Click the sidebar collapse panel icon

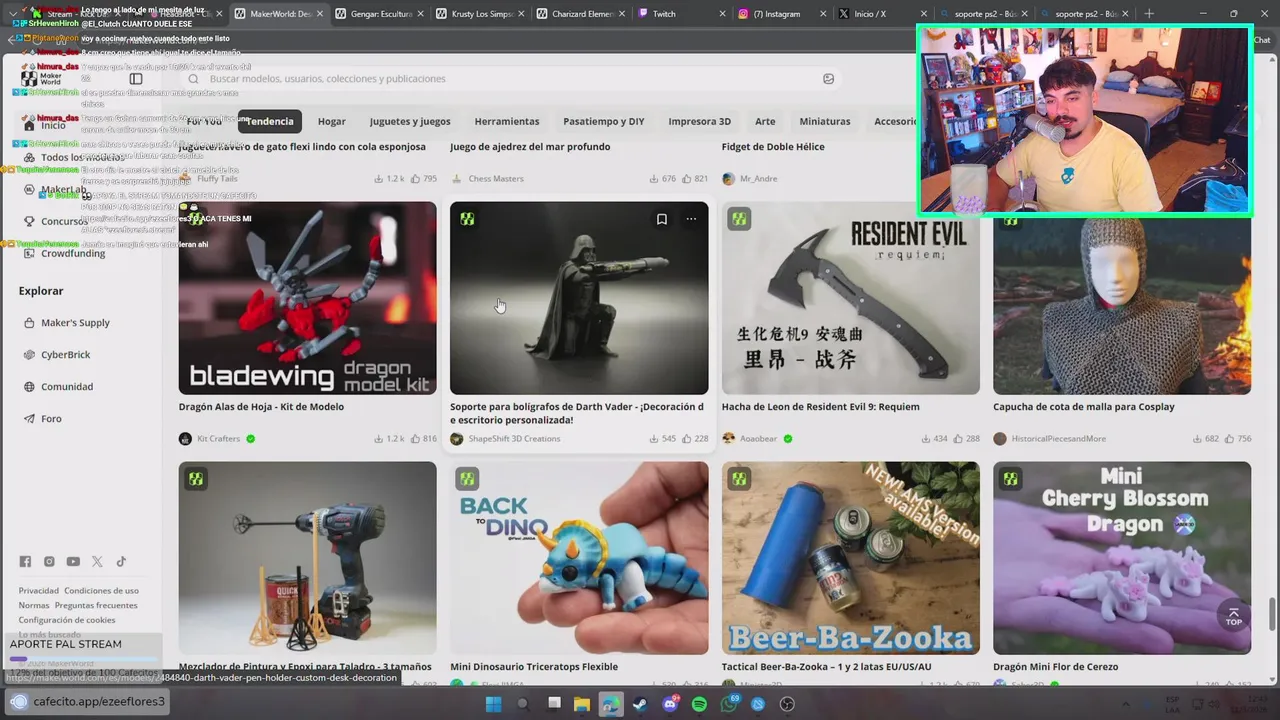click(136, 79)
